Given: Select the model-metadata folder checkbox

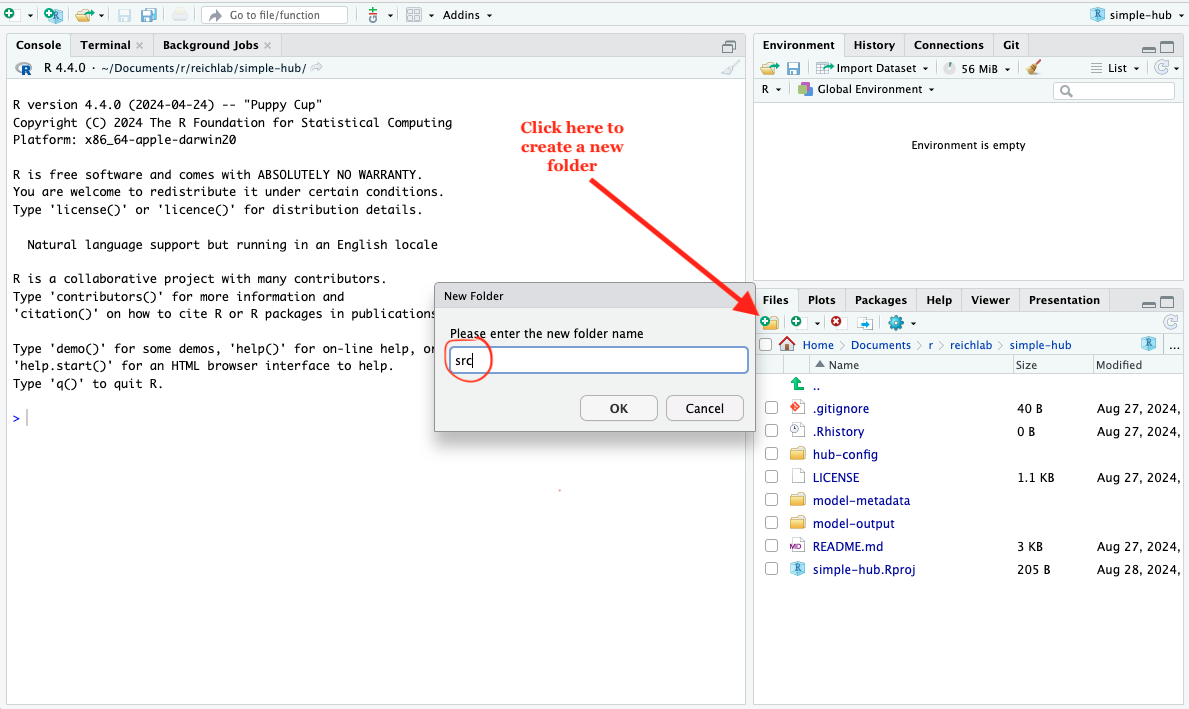Looking at the screenshot, I should [x=771, y=500].
